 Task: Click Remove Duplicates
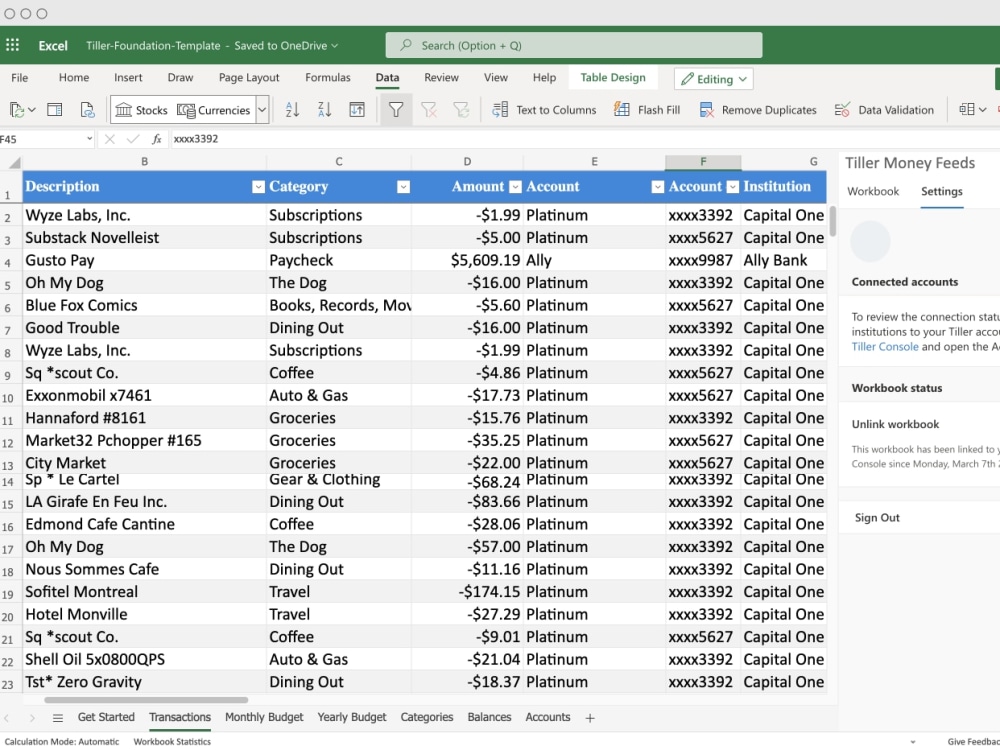tap(758, 110)
